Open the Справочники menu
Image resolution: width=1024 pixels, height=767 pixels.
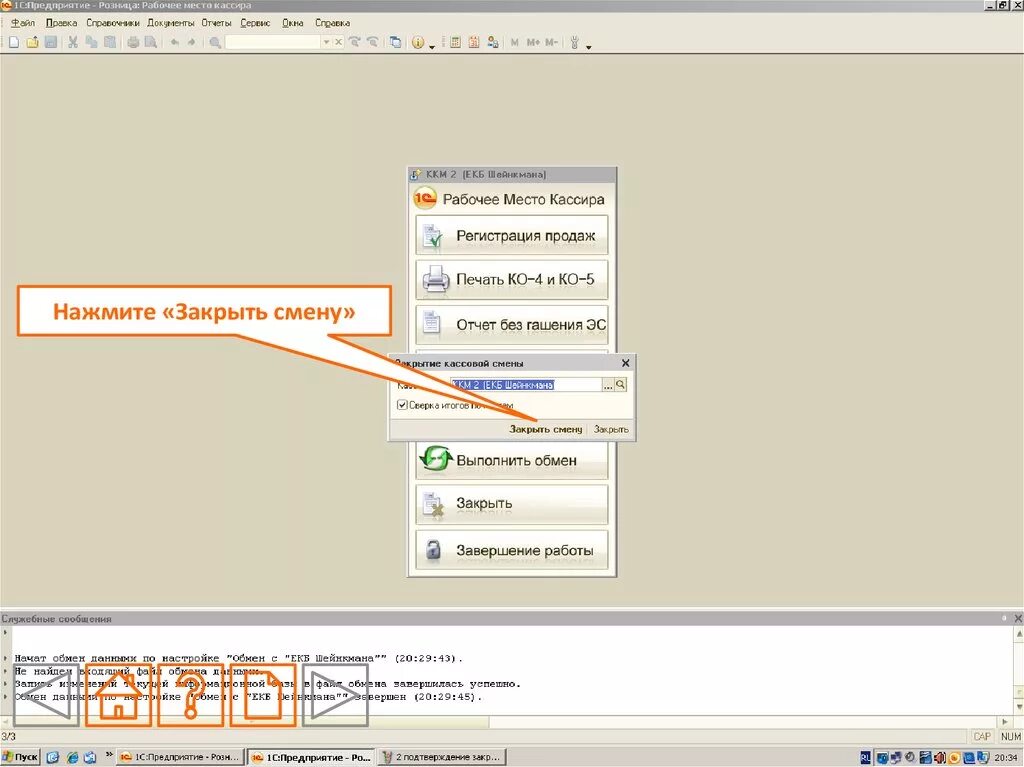click(113, 23)
